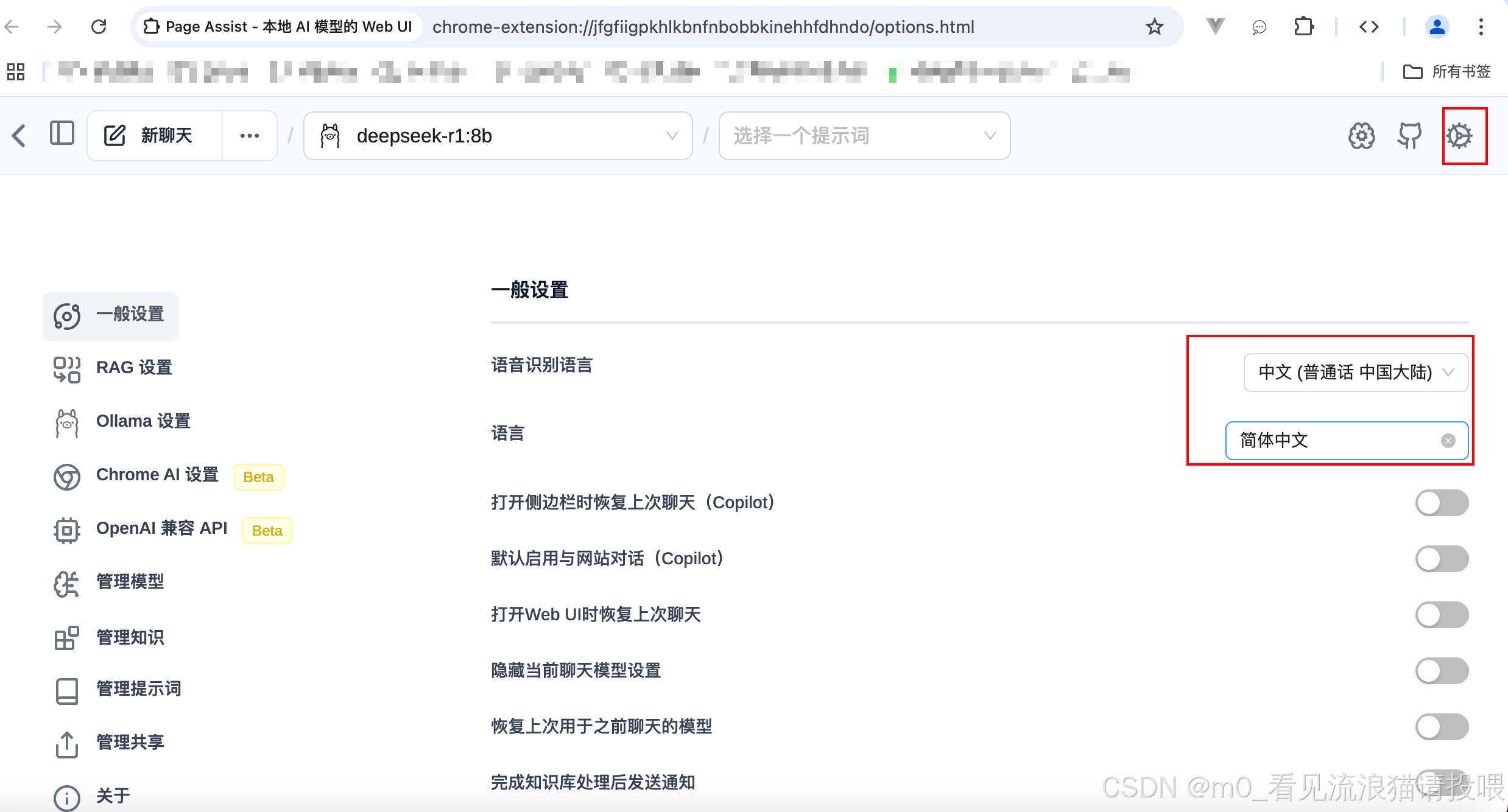Bookmark this page with the star icon
Viewport: 1508px width, 812px height.
coord(1154,27)
